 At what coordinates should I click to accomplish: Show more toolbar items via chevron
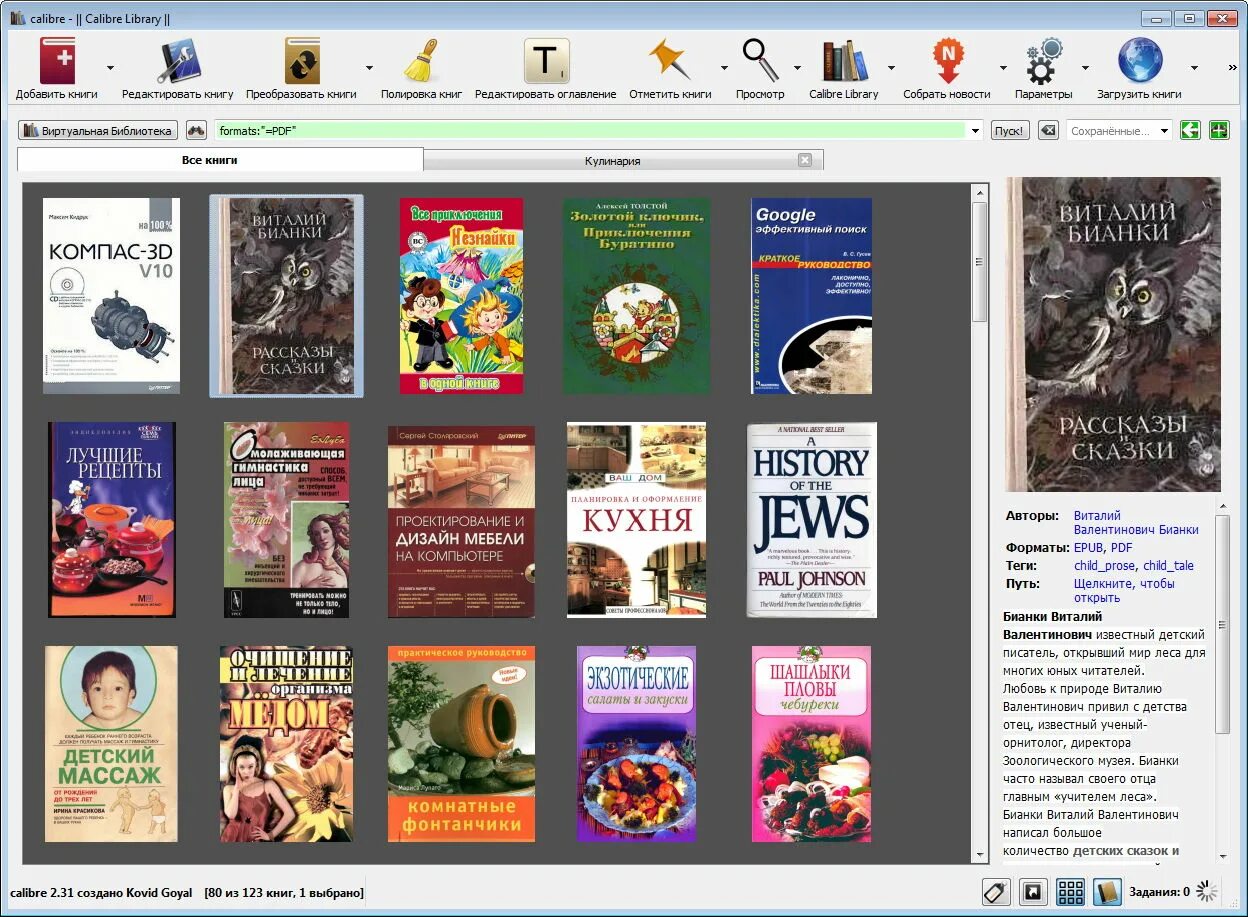coord(1233,68)
